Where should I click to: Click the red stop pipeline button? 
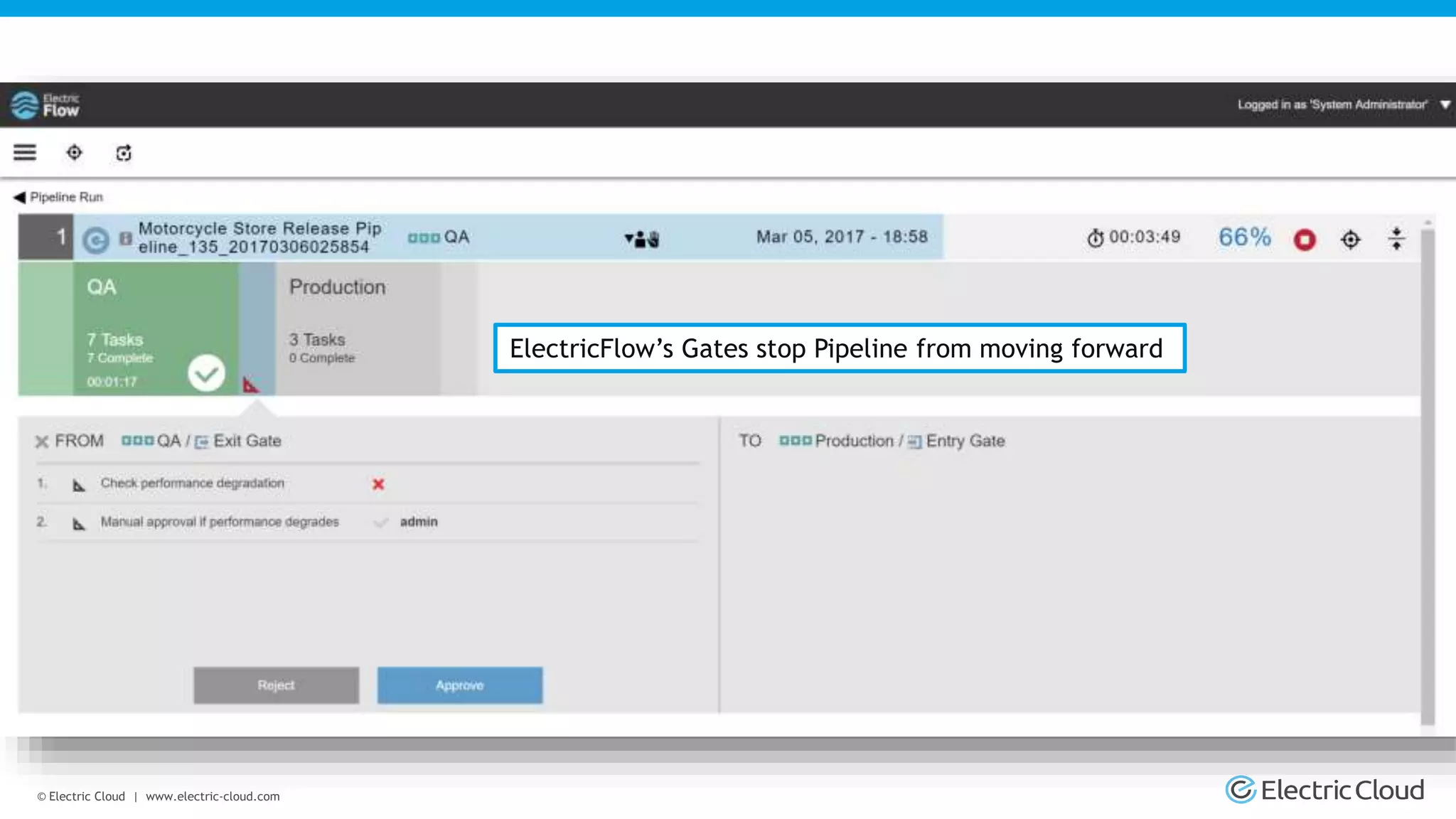point(1305,240)
